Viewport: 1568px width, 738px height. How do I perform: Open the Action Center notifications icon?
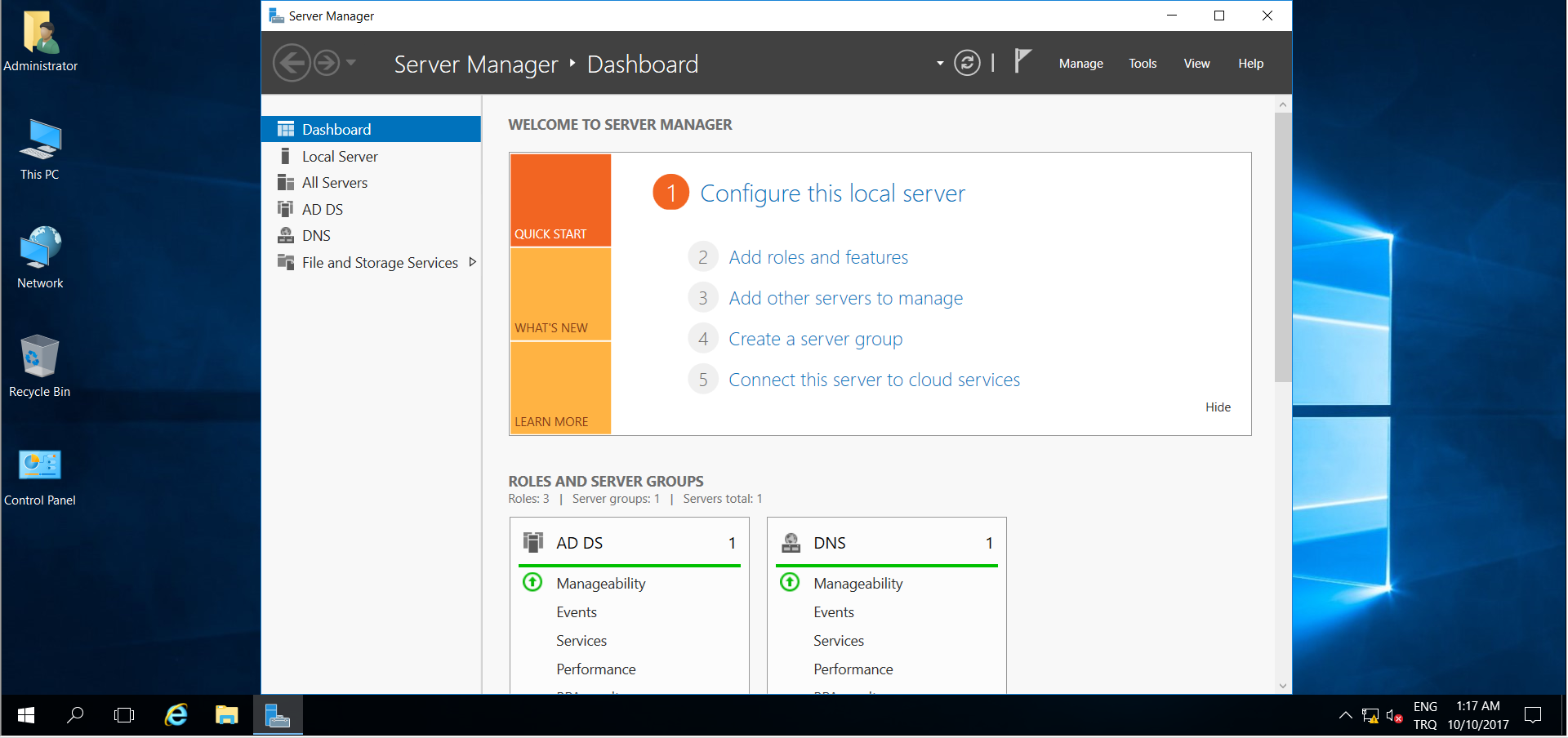point(1533,715)
